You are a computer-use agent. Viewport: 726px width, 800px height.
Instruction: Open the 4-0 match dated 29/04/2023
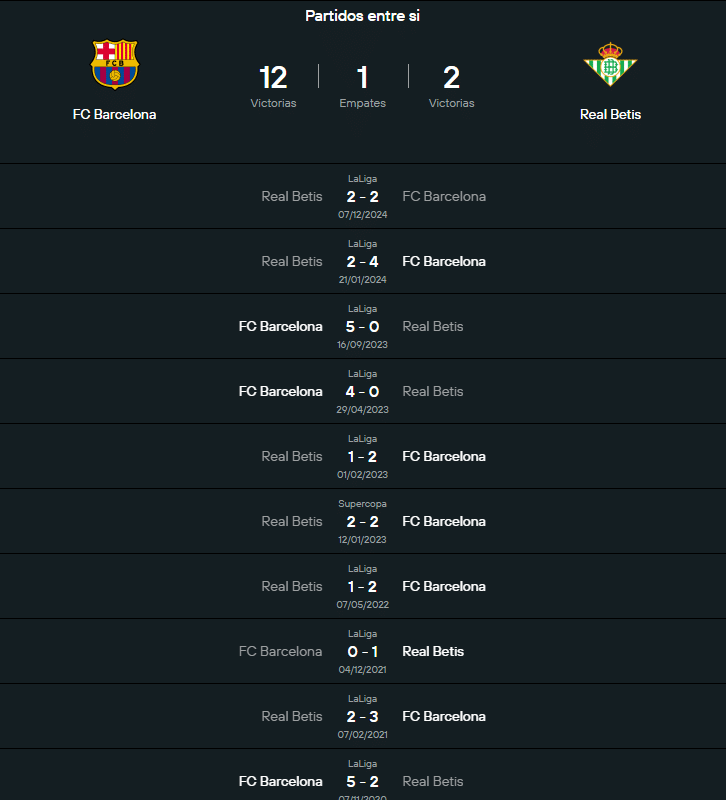click(x=362, y=391)
